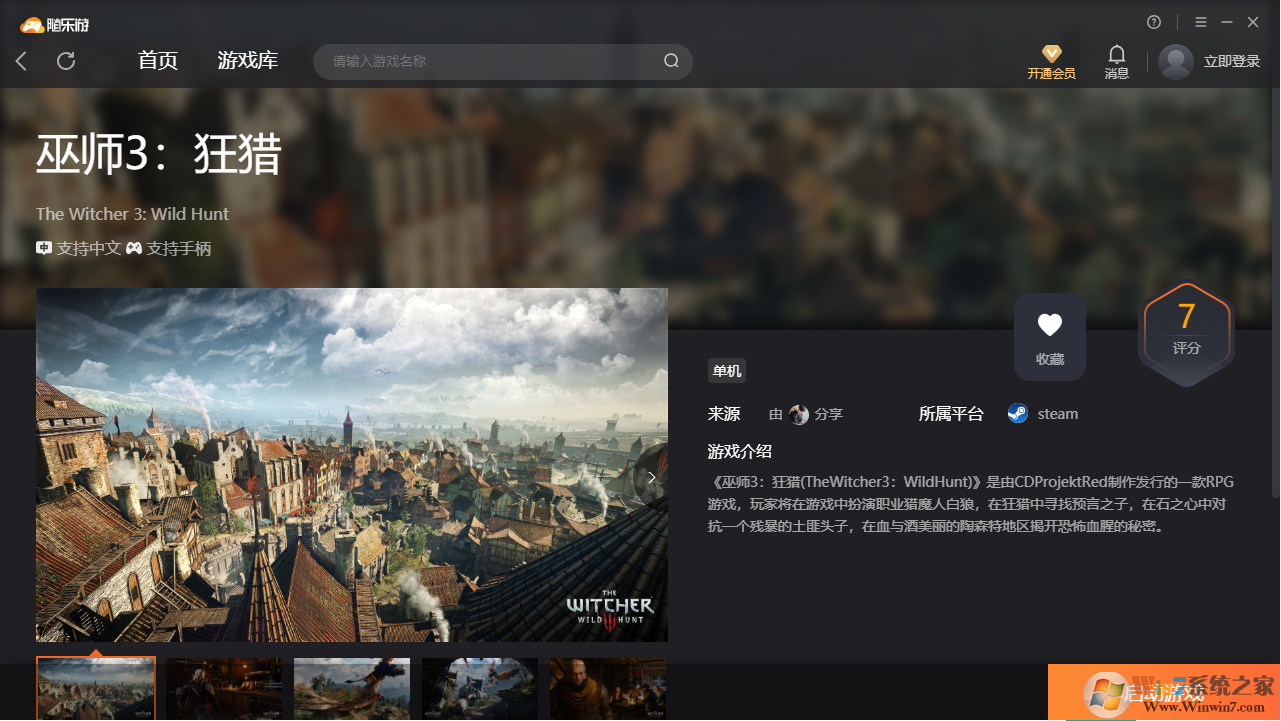Click the 单机 tag
The height and width of the screenshot is (721, 1281).
(x=727, y=371)
